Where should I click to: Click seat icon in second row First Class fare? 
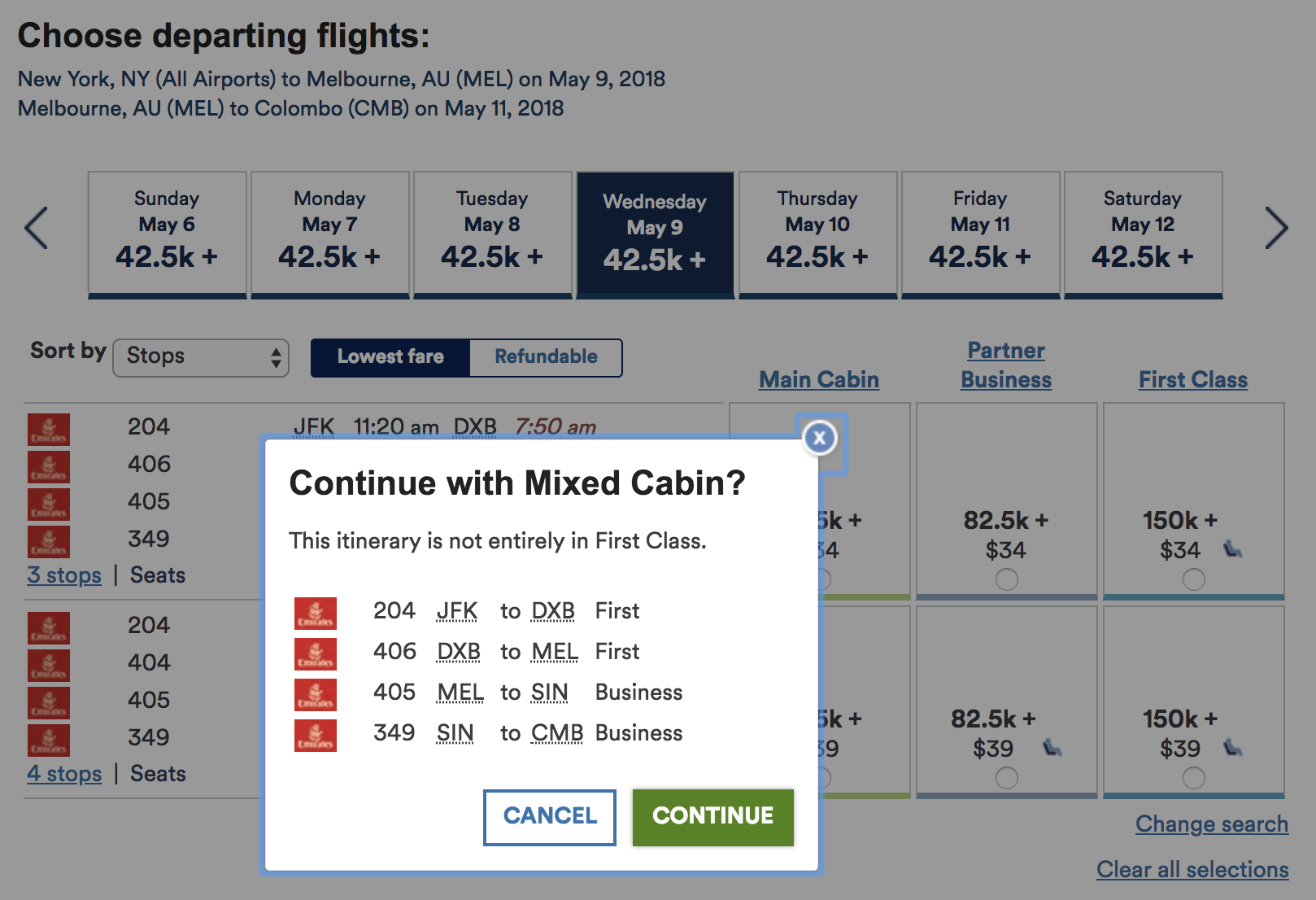1233,747
